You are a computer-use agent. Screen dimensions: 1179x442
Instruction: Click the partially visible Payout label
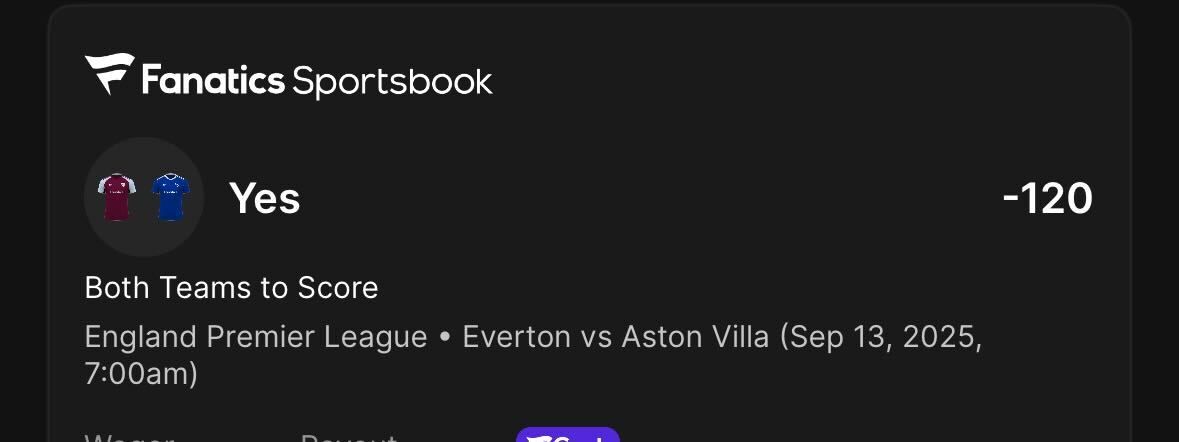tap(349, 437)
